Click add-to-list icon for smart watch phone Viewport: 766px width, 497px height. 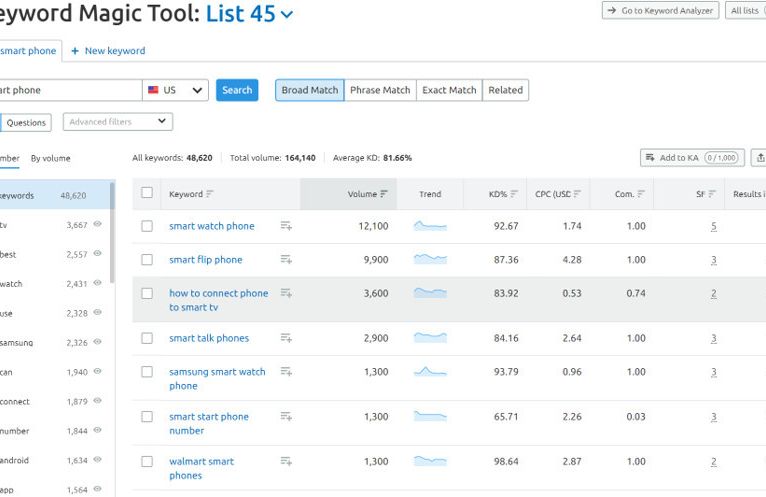coord(286,226)
